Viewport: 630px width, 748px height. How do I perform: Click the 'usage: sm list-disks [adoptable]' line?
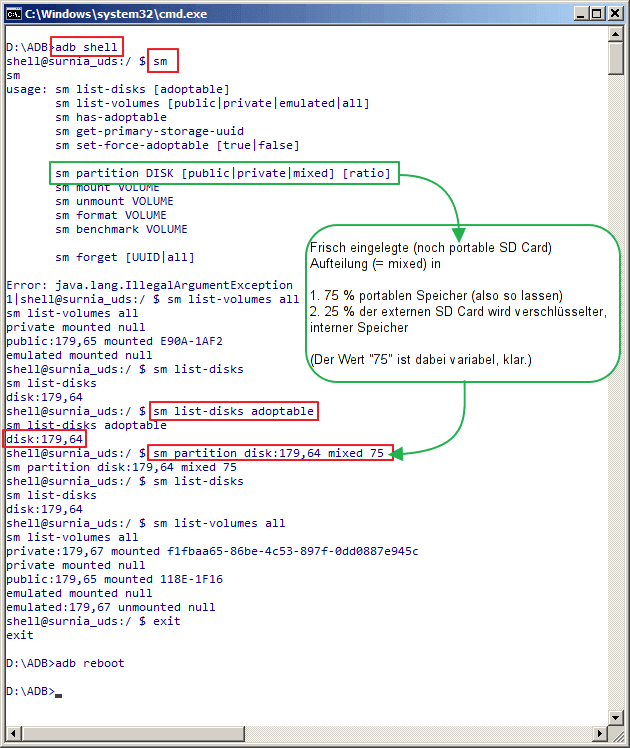[x=118, y=89]
